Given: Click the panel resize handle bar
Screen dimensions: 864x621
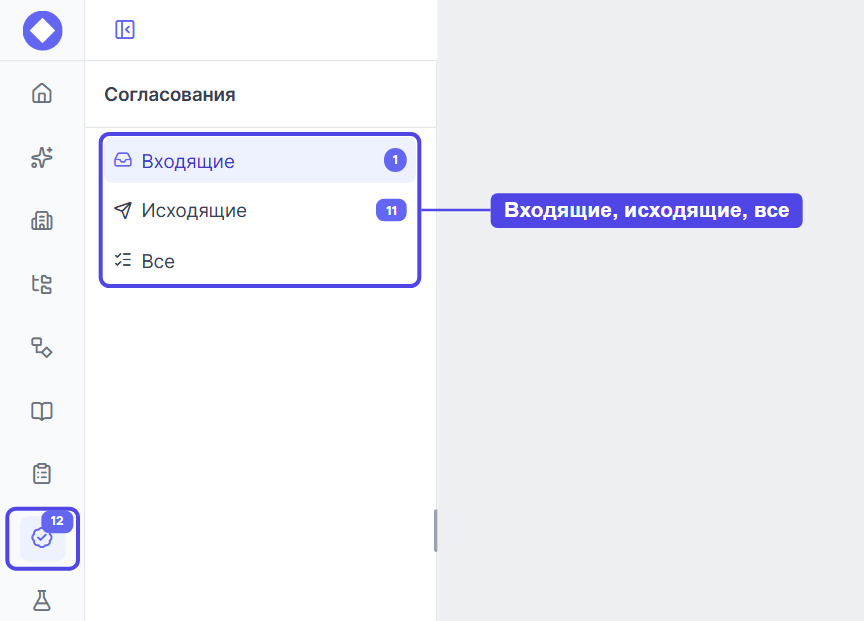Looking at the screenshot, I should (x=435, y=531).
